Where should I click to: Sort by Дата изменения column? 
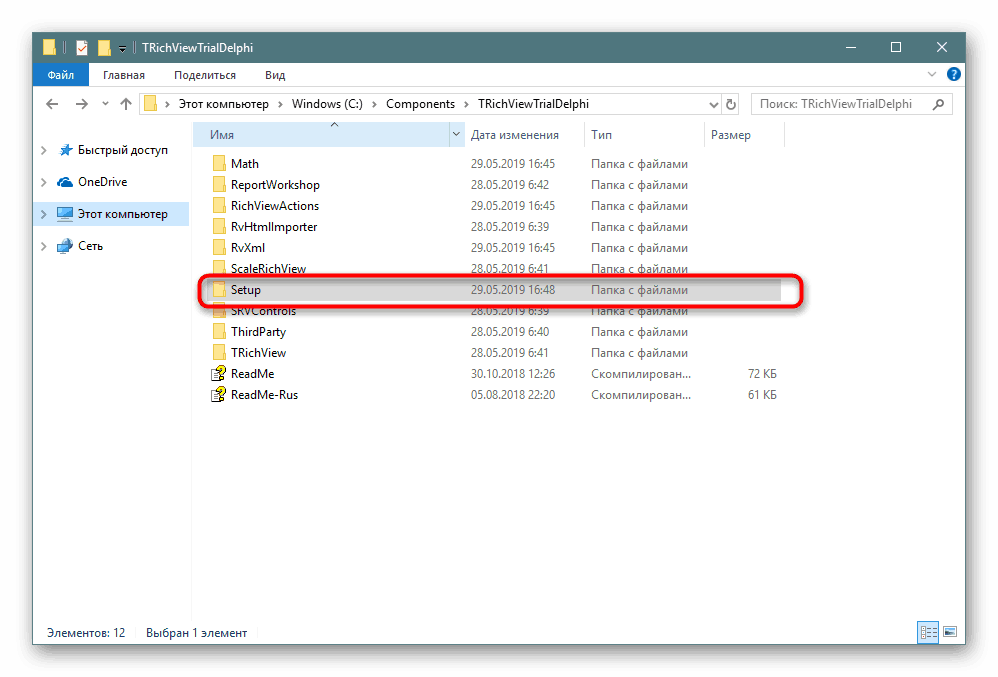[x=514, y=135]
